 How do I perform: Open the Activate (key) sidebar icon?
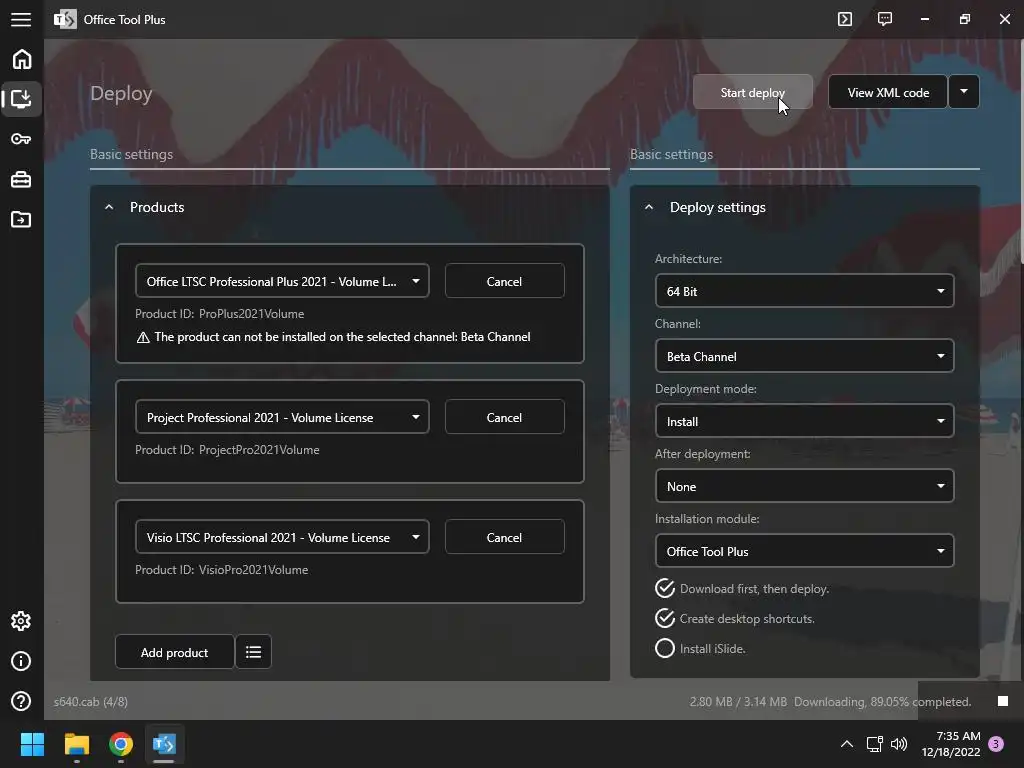[x=21, y=139]
